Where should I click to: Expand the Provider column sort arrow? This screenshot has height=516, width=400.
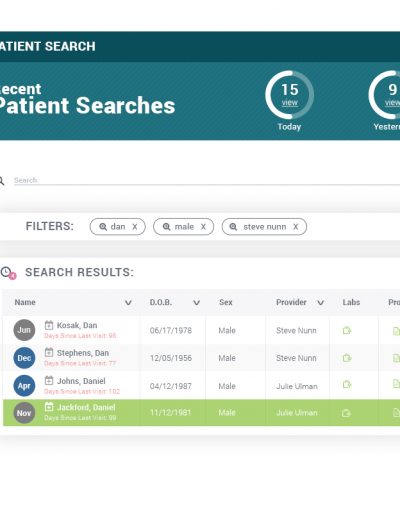[320, 303]
